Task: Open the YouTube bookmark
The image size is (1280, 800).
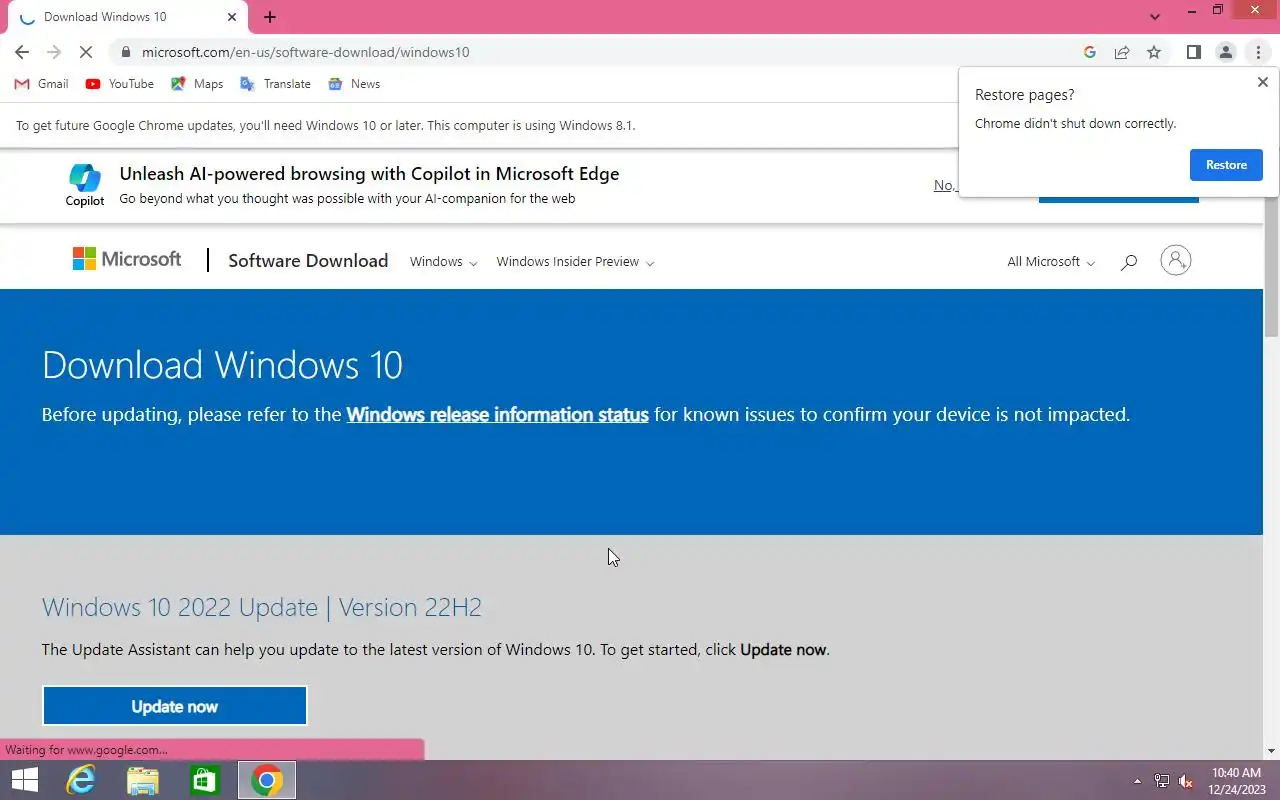Action: tap(120, 84)
